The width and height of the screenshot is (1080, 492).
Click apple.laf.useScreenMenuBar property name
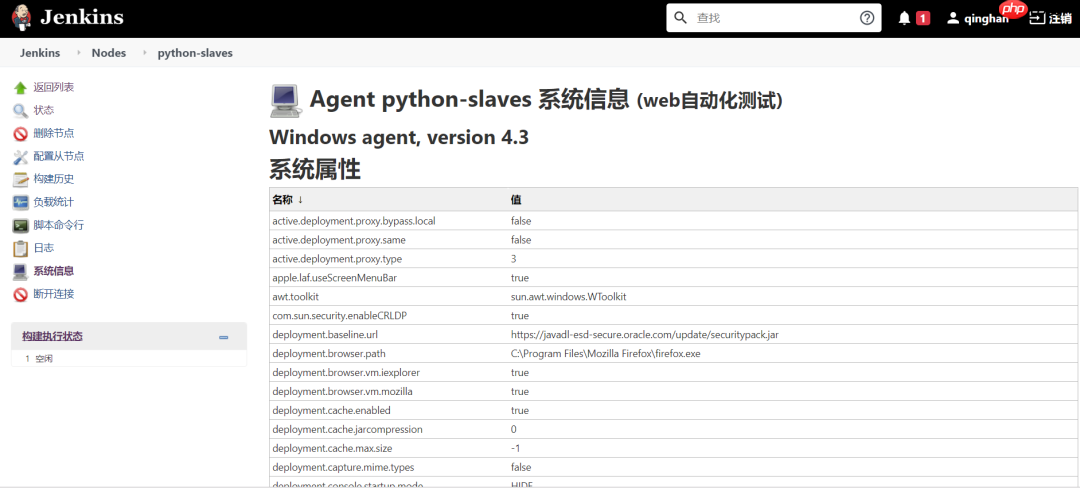335,278
